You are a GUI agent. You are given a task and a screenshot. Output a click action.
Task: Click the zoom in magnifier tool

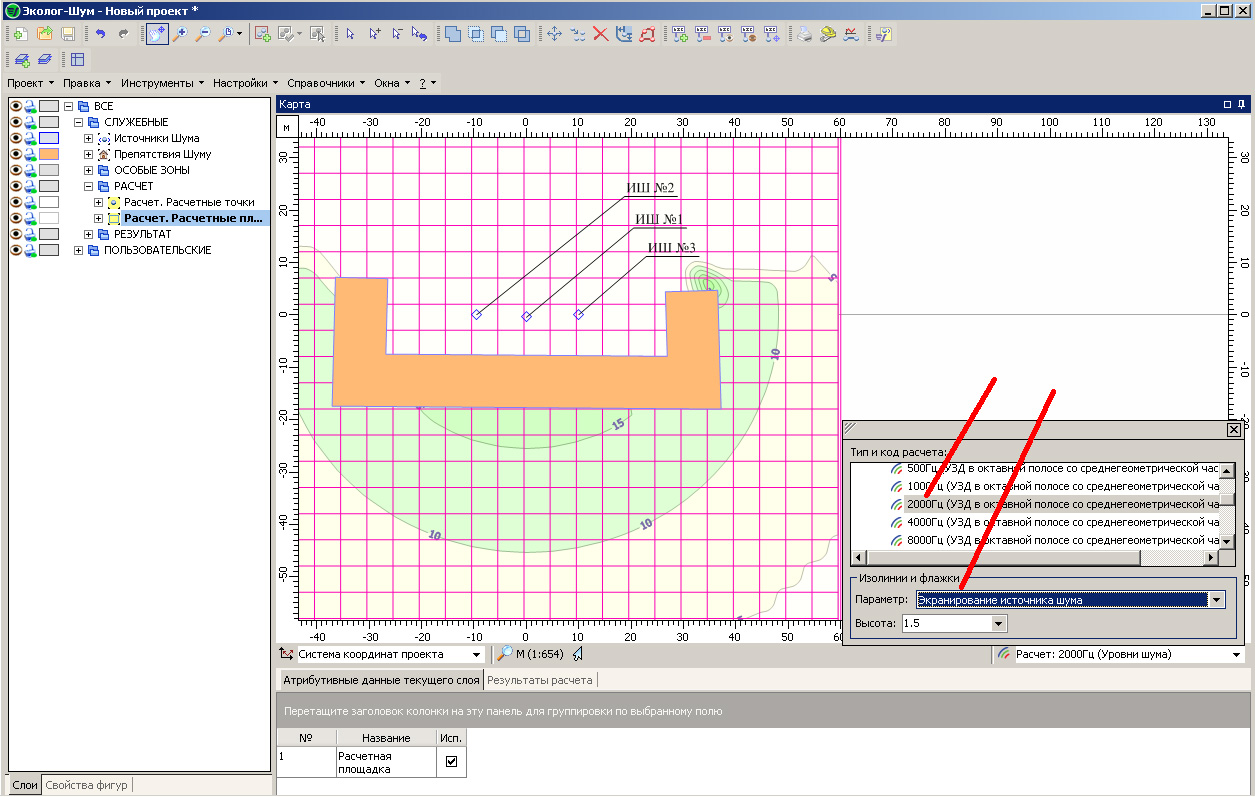pyautogui.click(x=181, y=34)
